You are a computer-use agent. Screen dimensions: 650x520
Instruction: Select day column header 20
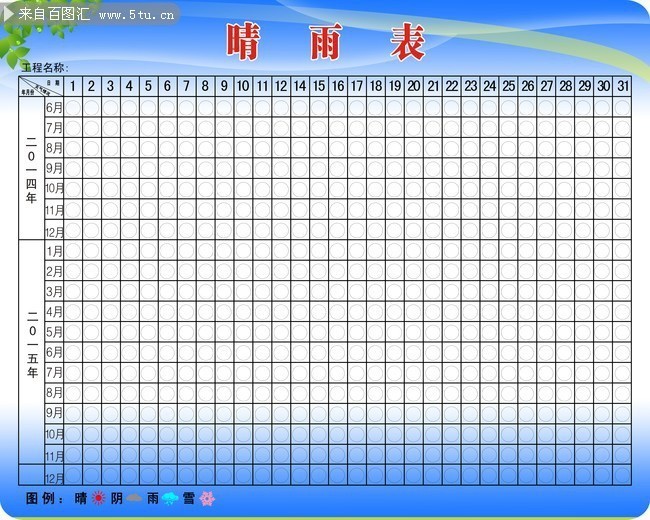click(x=414, y=86)
